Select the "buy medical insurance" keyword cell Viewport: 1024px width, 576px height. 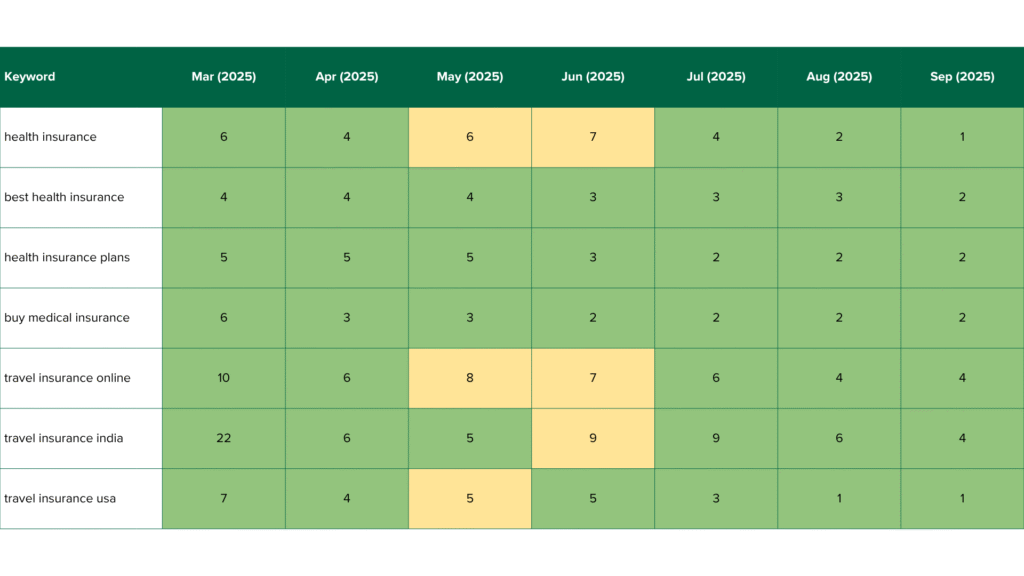[67, 318]
